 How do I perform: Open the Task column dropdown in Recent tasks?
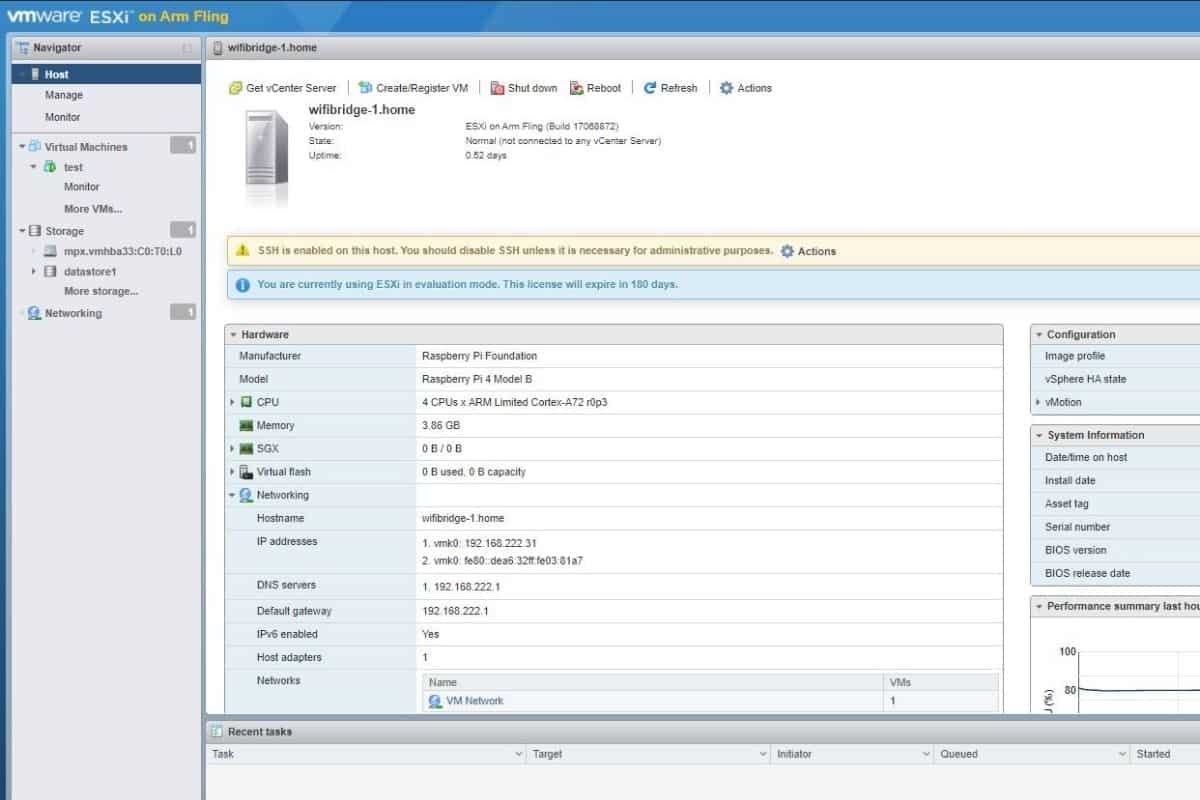coord(518,754)
